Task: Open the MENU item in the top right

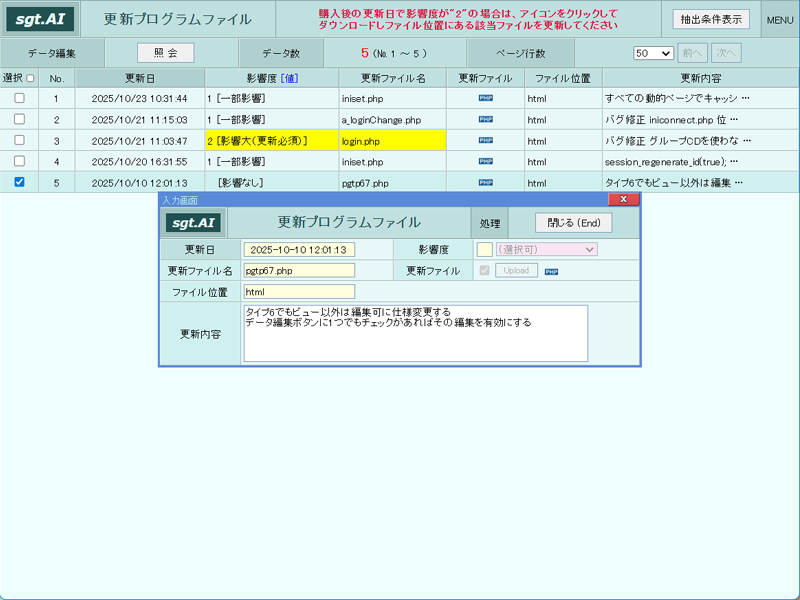Action: point(780,20)
